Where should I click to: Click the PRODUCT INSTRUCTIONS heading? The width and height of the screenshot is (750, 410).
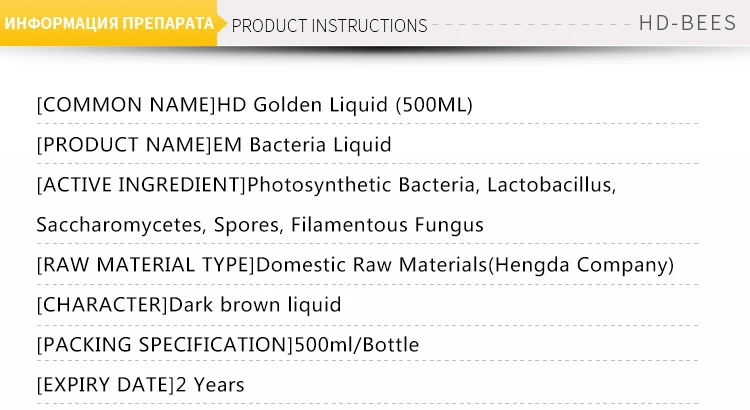click(329, 25)
